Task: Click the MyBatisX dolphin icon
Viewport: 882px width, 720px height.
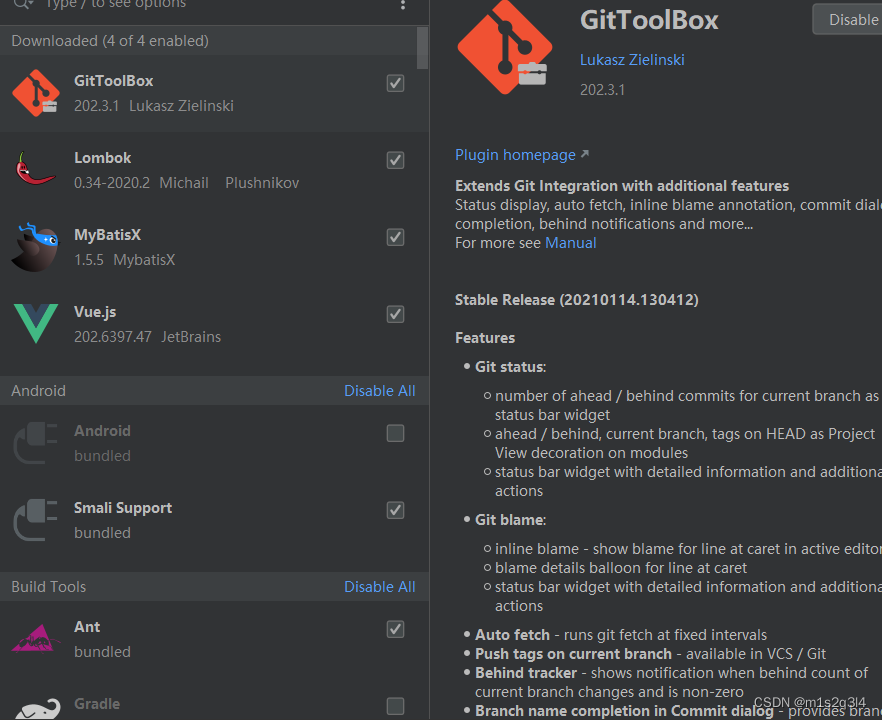Action: point(35,245)
